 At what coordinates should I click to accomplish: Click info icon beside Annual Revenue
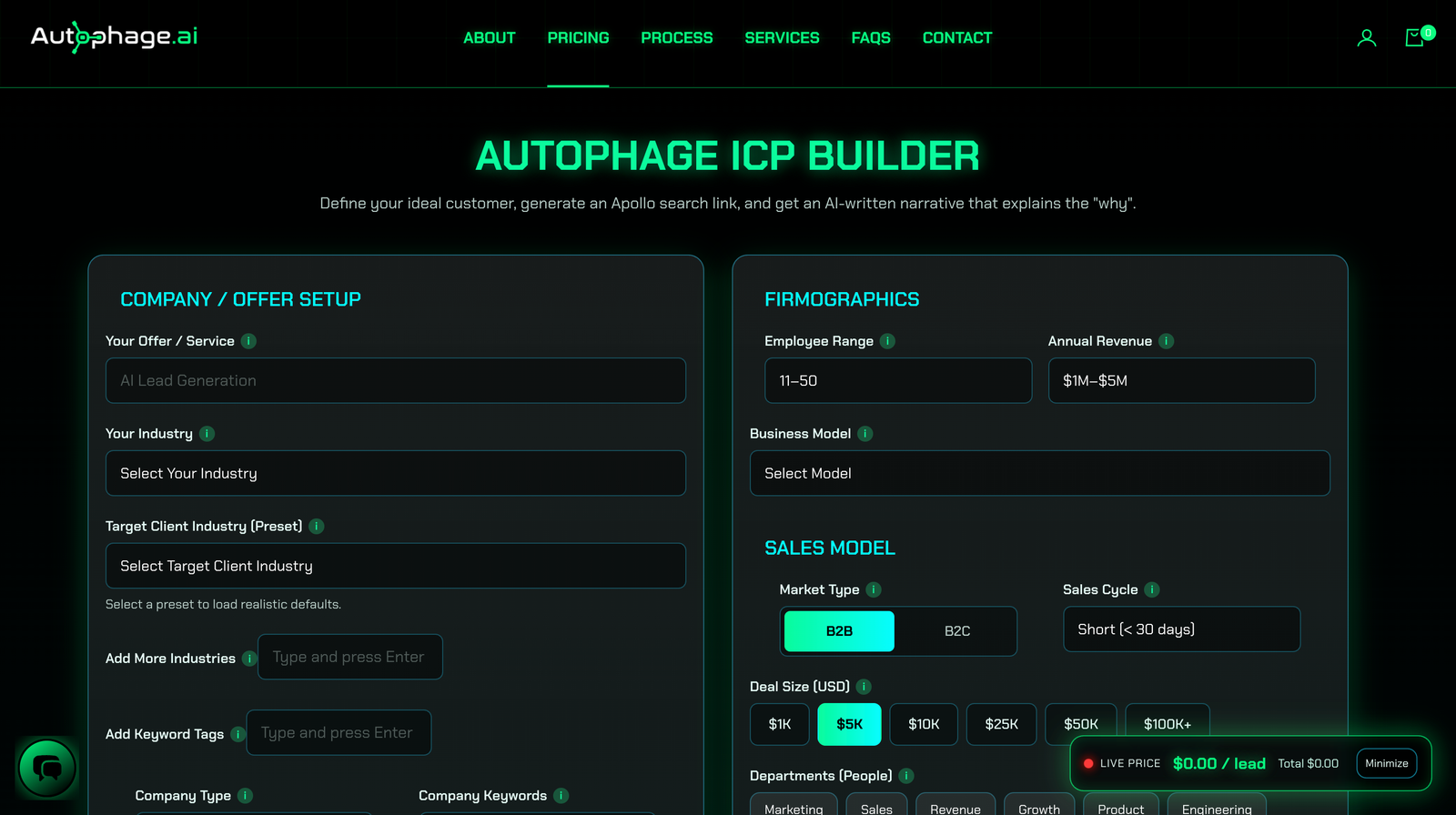(x=1167, y=341)
